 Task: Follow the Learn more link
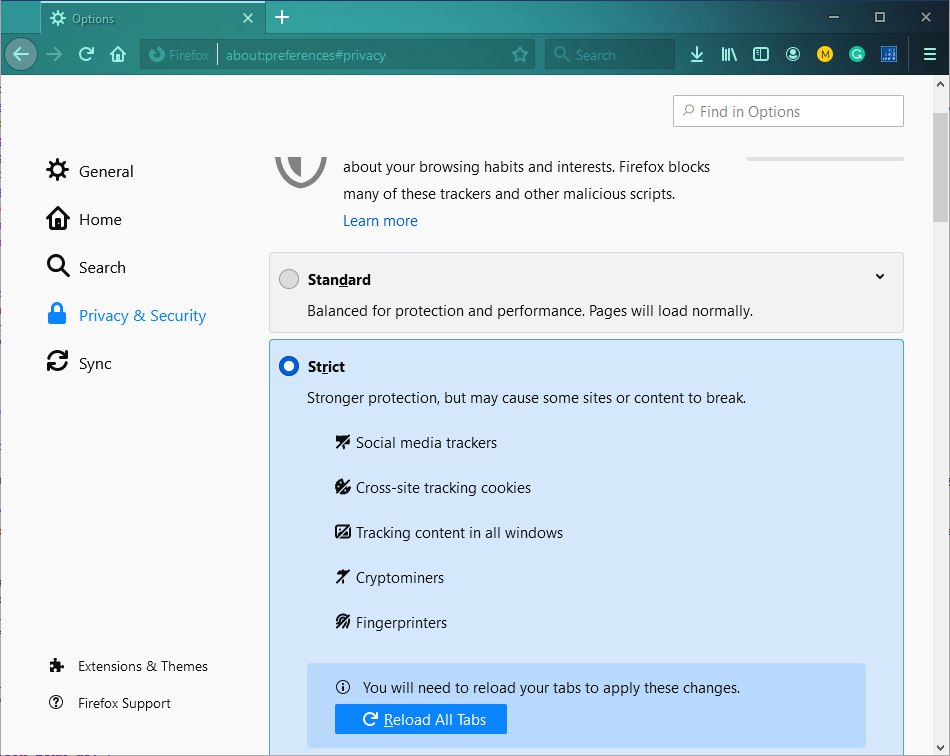[380, 220]
